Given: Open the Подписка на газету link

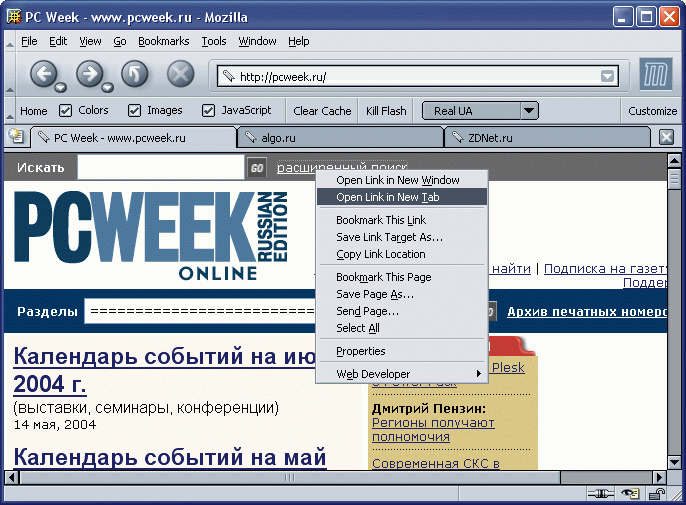Looking at the screenshot, I should (x=605, y=269).
